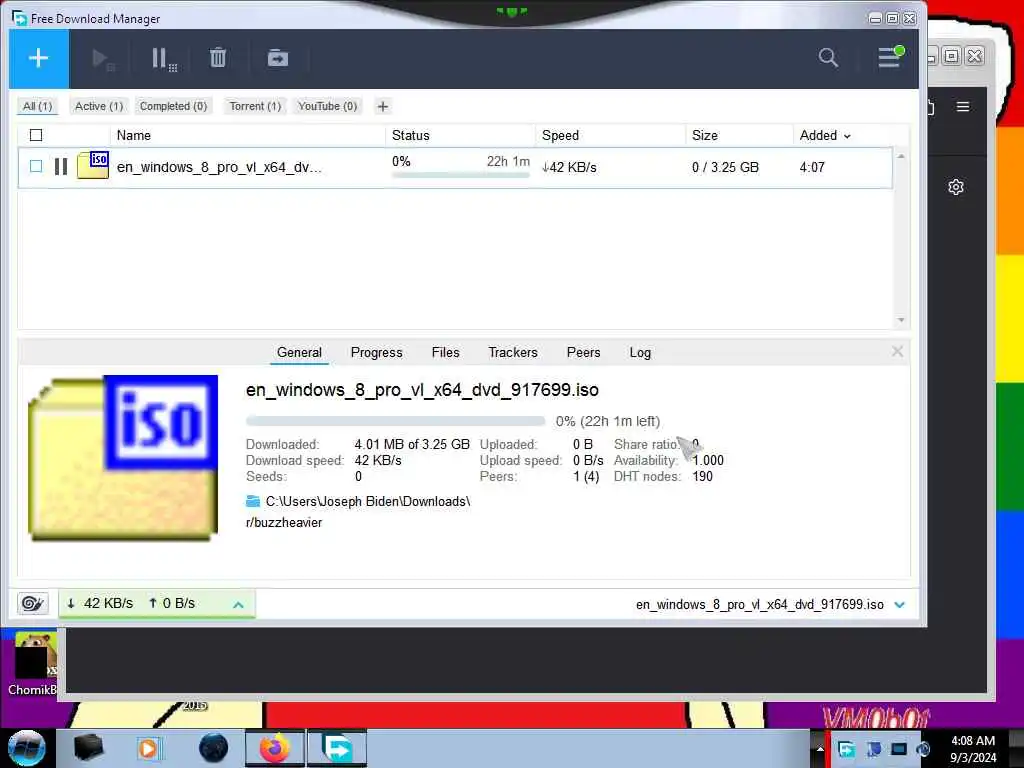Open ChomikB desktop shortcut icon
This screenshot has width=1024, height=768.
(x=34, y=664)
